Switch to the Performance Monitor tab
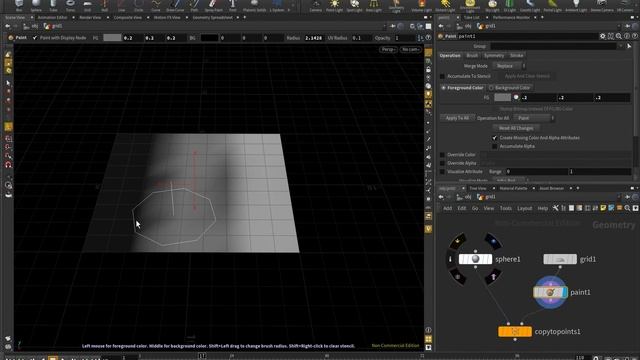The image size is (640, 360). pos(511,18)
